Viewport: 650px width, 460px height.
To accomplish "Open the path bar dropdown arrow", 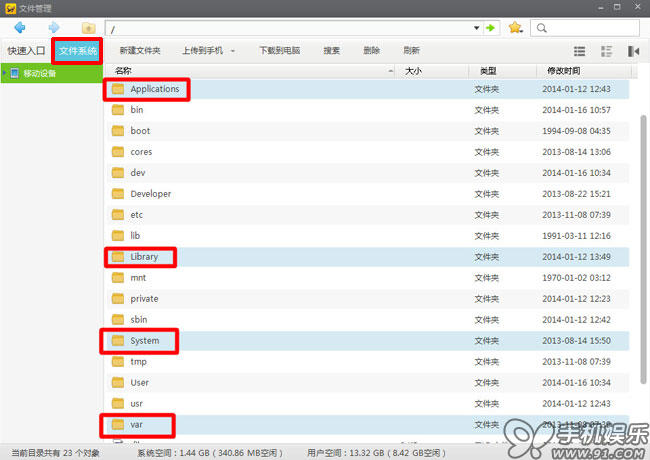I will 477,28.
